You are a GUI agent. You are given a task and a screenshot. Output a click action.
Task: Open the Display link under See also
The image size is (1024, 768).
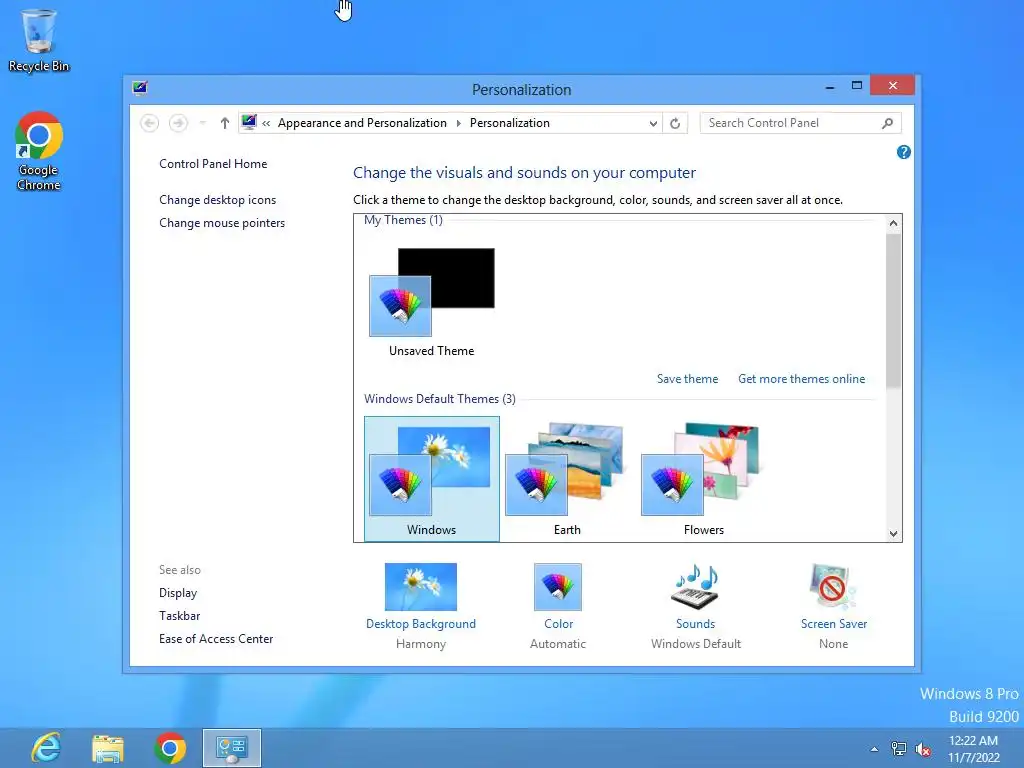[178, 593]
